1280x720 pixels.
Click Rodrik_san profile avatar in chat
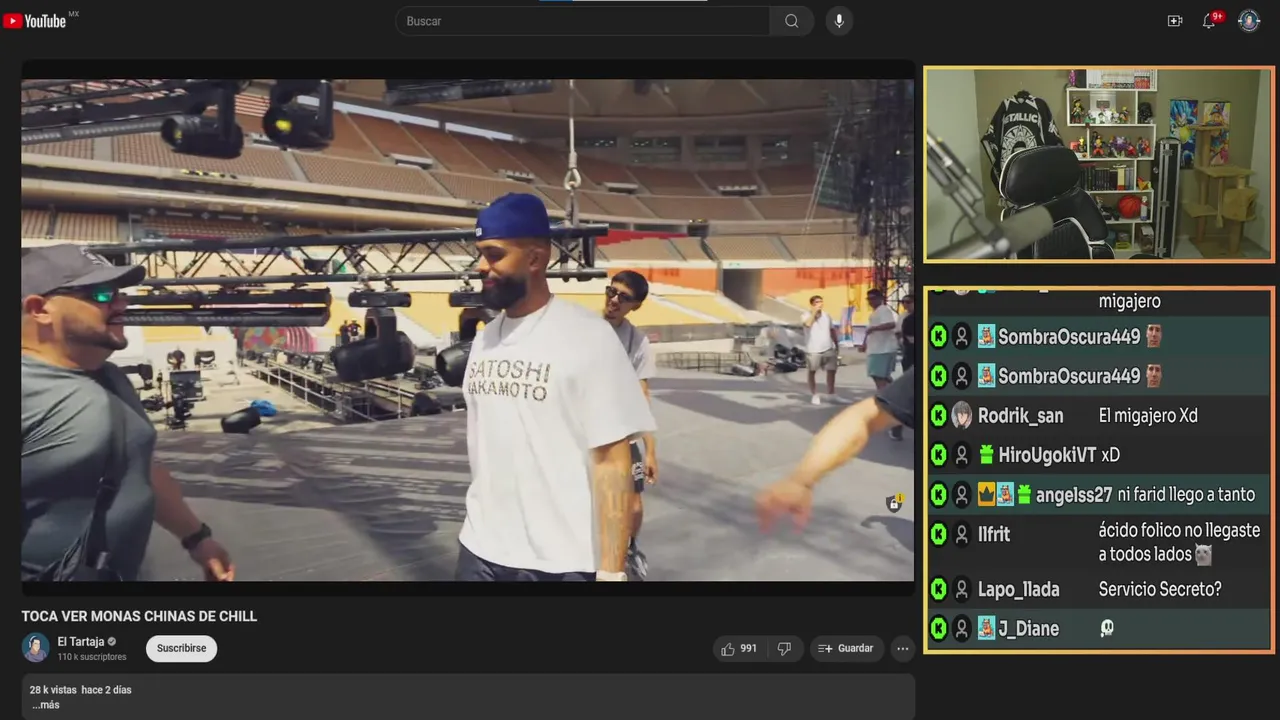[961, 416]
